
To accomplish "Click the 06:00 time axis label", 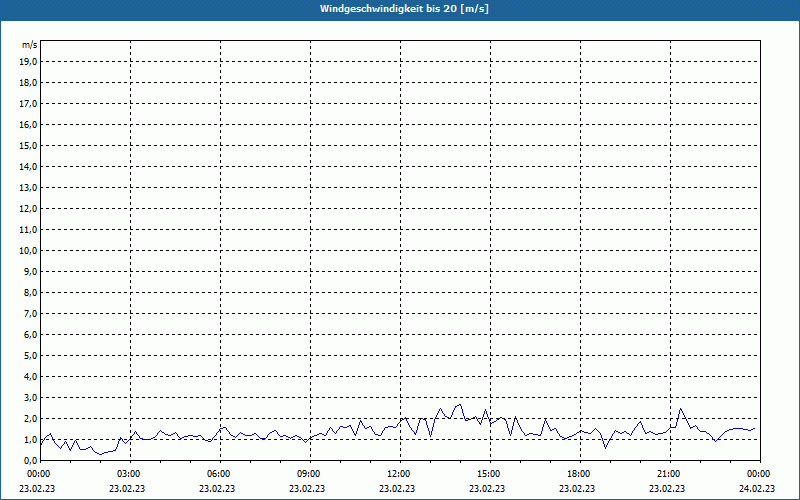I will [x=219, y=473].
